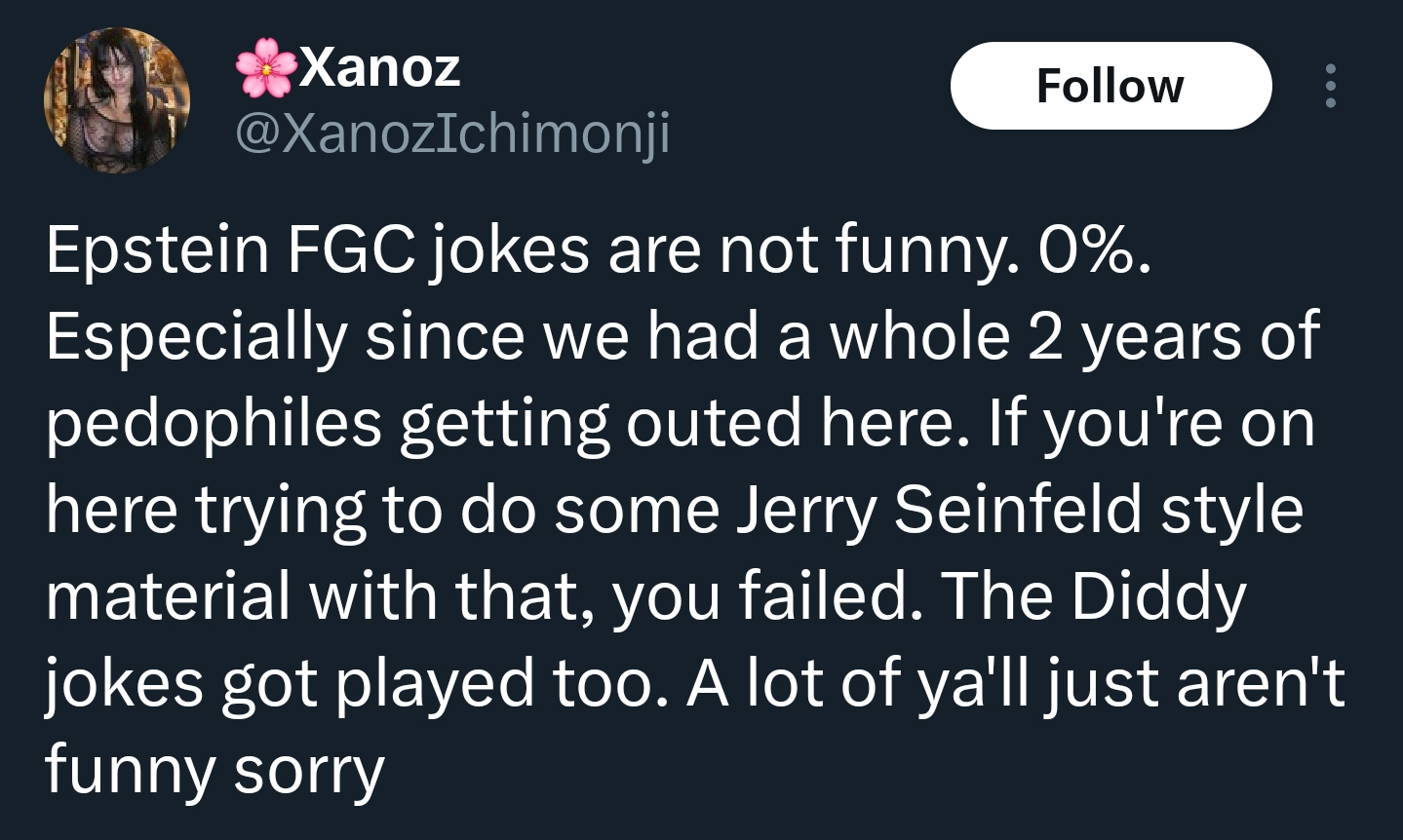Click the line starting "here trying to do"
Viewport: 1403px width, 840px height.
point(674,510)
